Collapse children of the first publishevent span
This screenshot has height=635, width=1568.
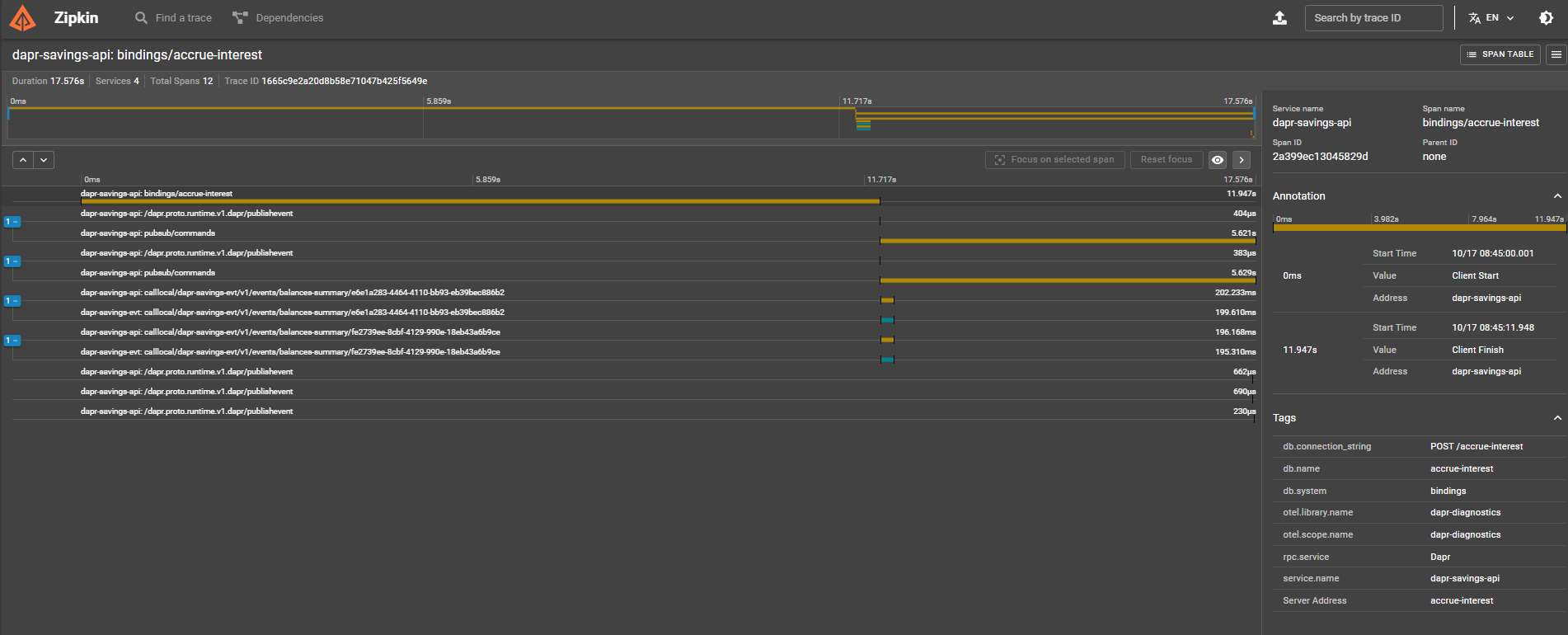[12, 222]
